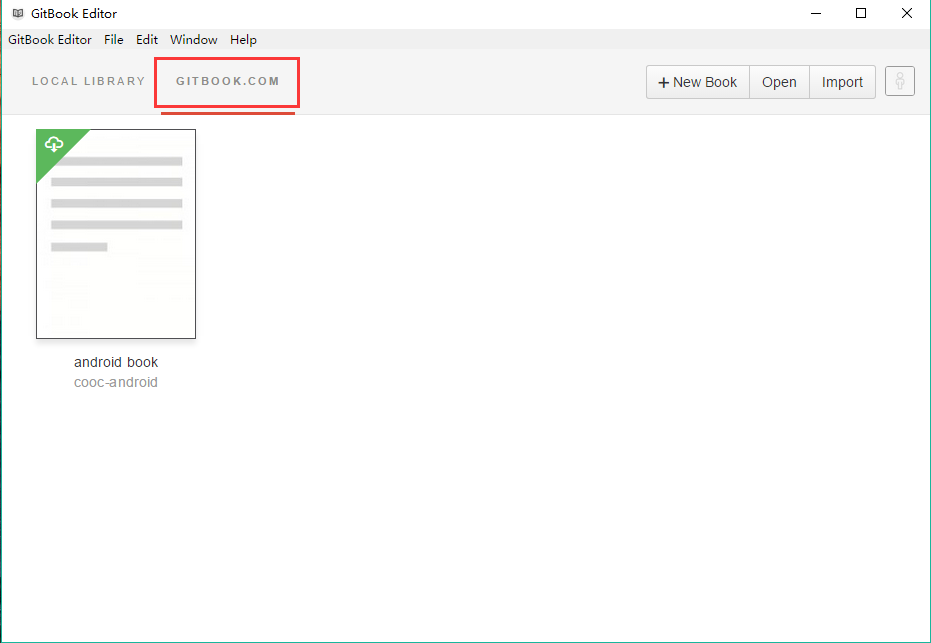The height and width of the screenshot is (643, 931).
Task: Click the 'android book' title text
Action: 116,362
